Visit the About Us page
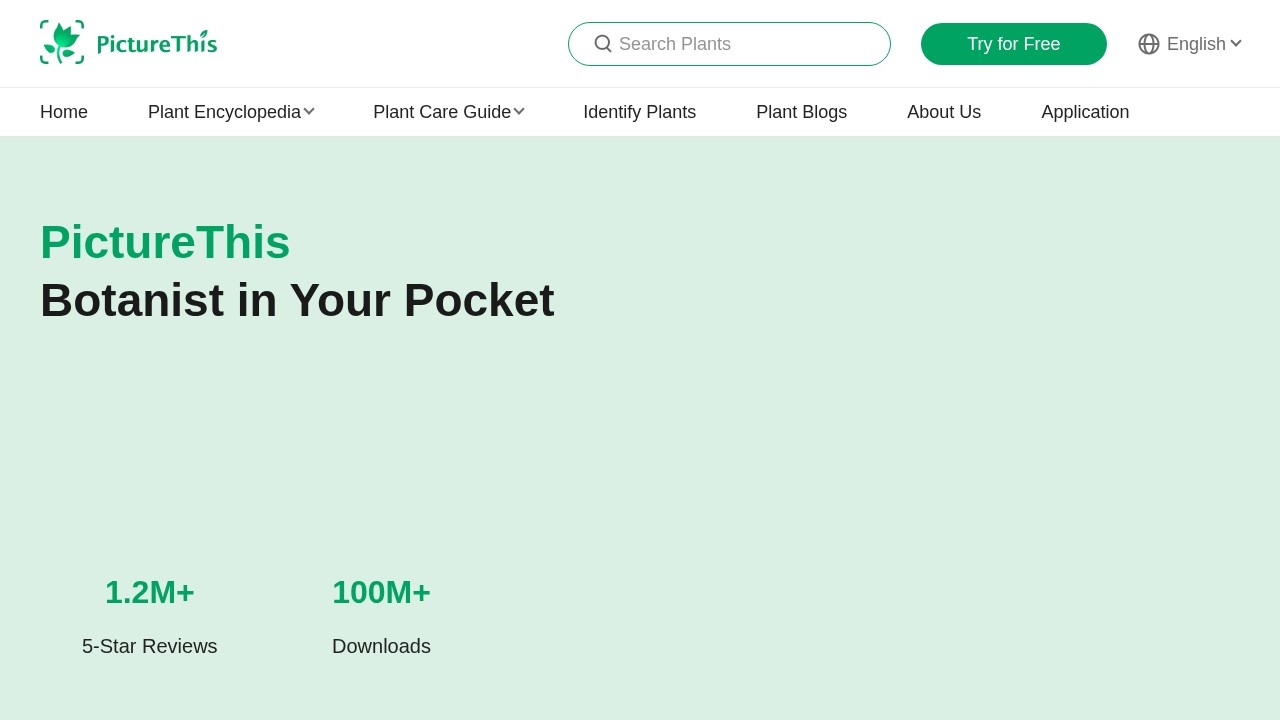This screenshot has height=720, width=1280. (944, 112)
